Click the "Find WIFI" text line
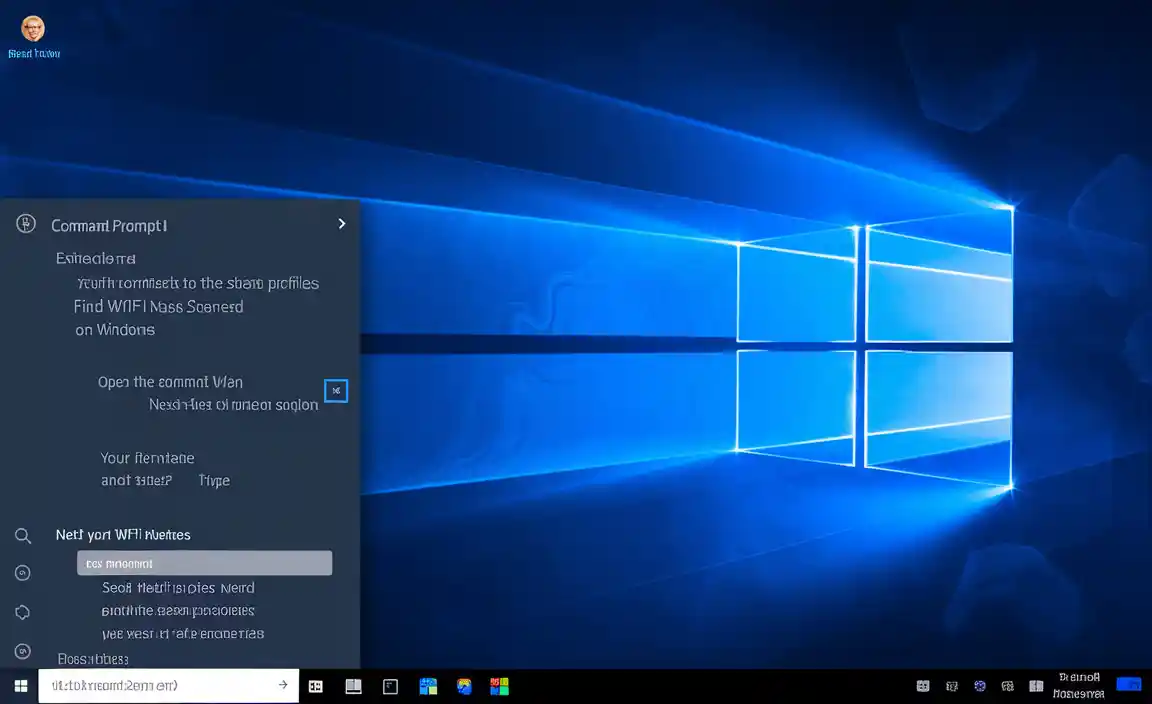1152x704 pixels. (158, 307)
